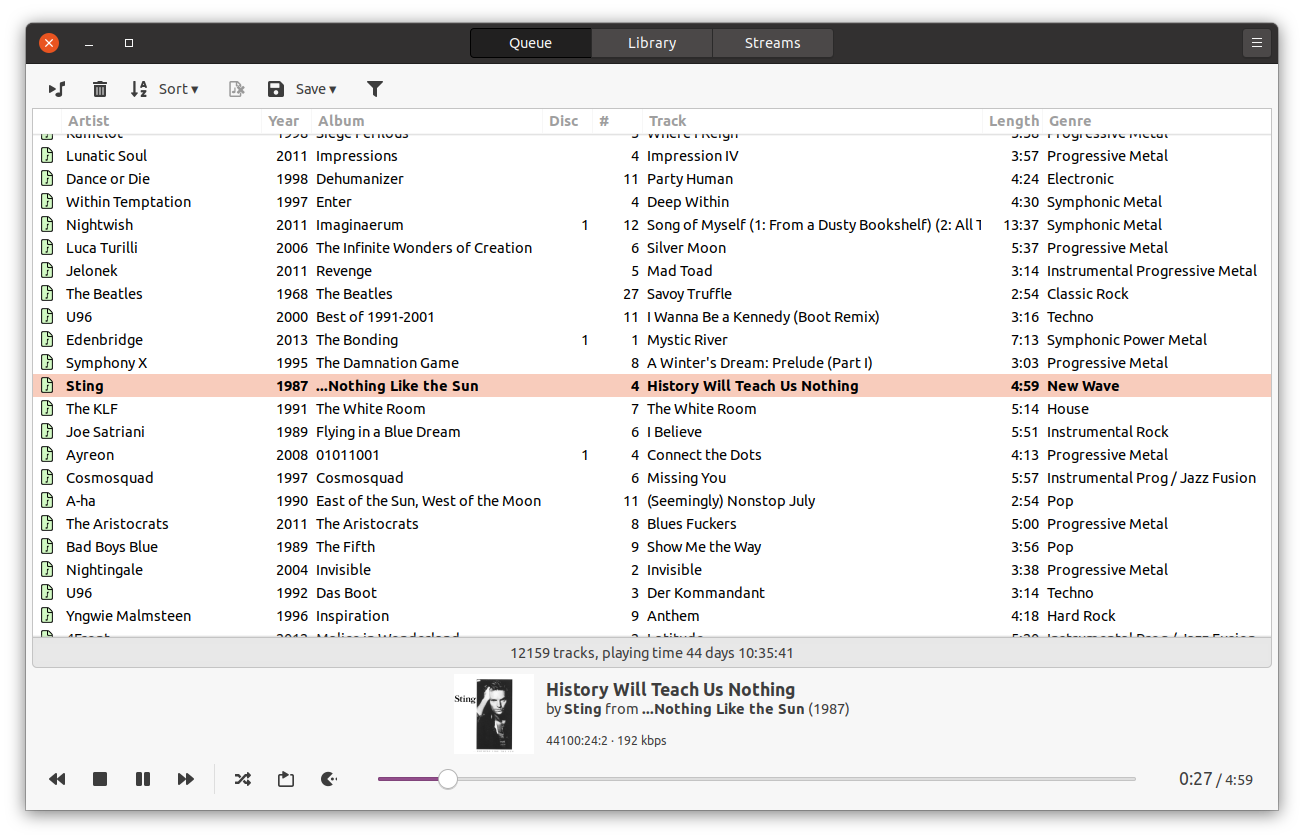
Task: Click the greyed remove file icon
Action: pos(237,89)
